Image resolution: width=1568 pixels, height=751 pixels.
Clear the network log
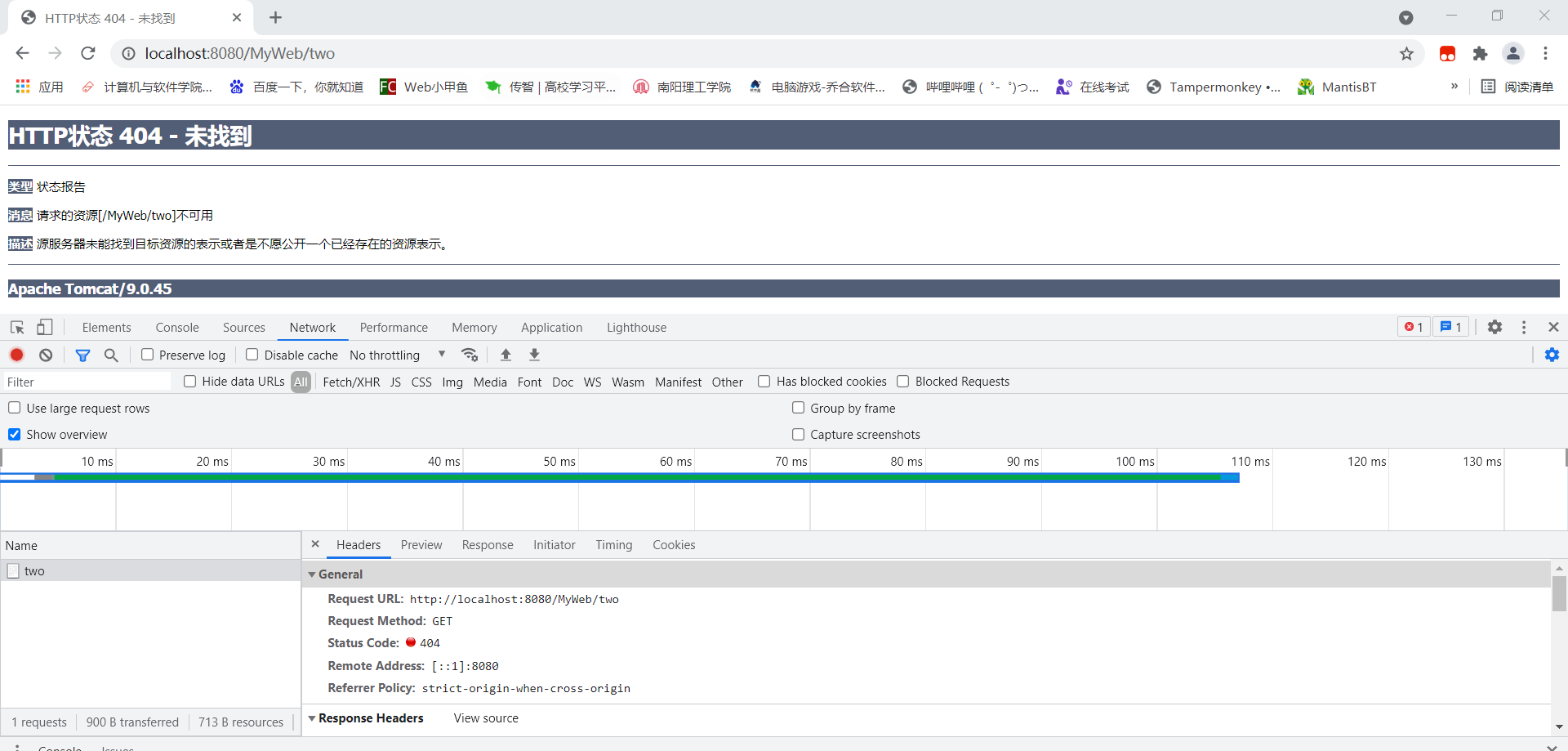coord(46,355)
